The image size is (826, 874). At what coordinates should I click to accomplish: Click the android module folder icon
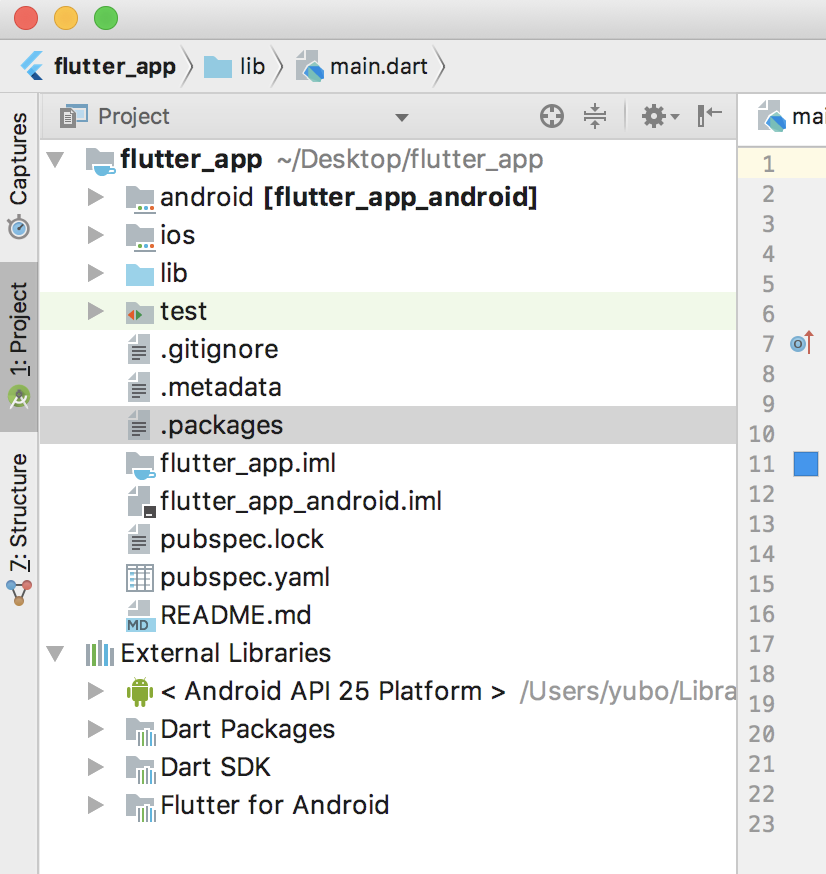click(140, 199)
